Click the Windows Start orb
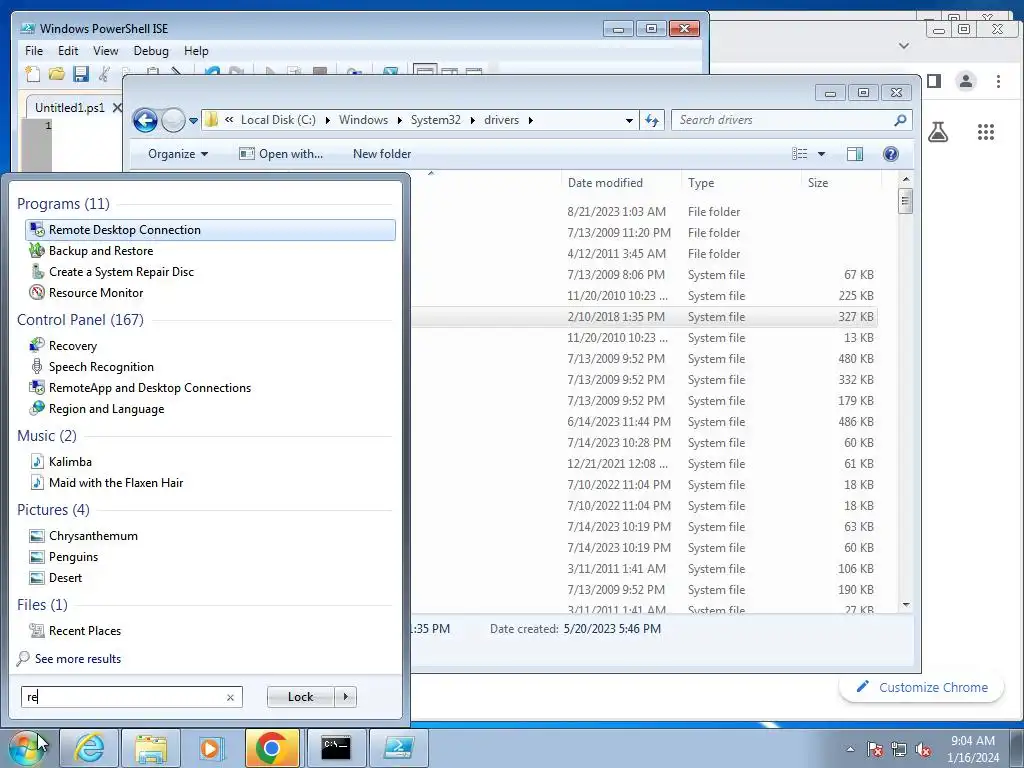Image resolution: width=1024 pixels, height=768 pixels. [x=27, y=748]
